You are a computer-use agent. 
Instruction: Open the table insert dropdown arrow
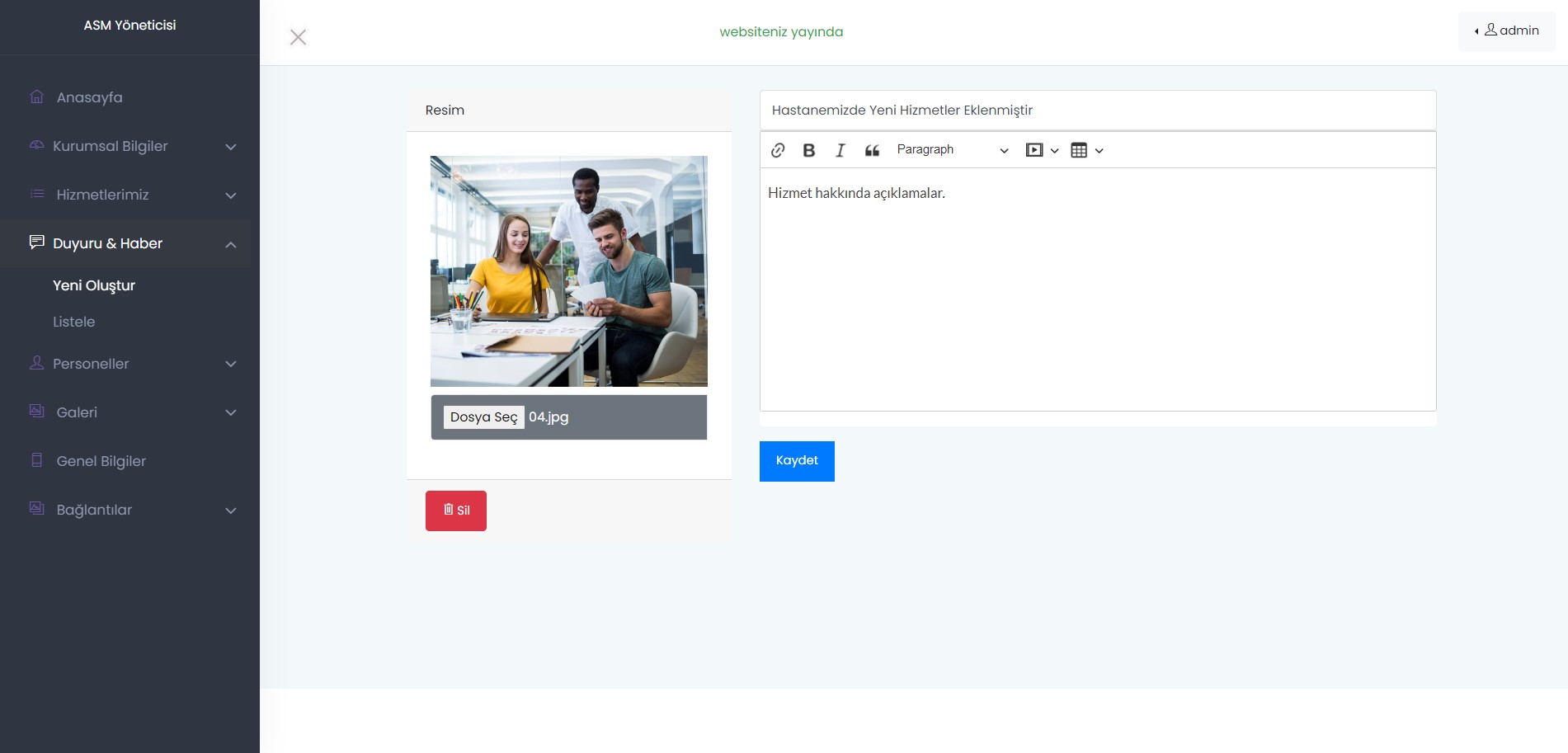pos(1099,151)
